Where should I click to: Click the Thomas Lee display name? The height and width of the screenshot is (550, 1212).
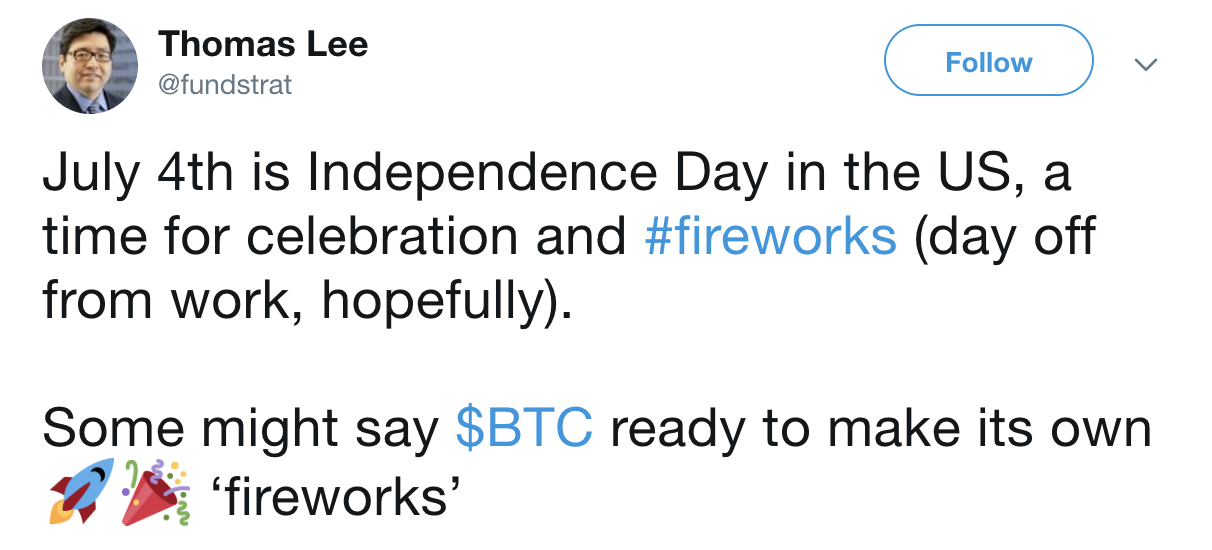[x=263, y=44]
